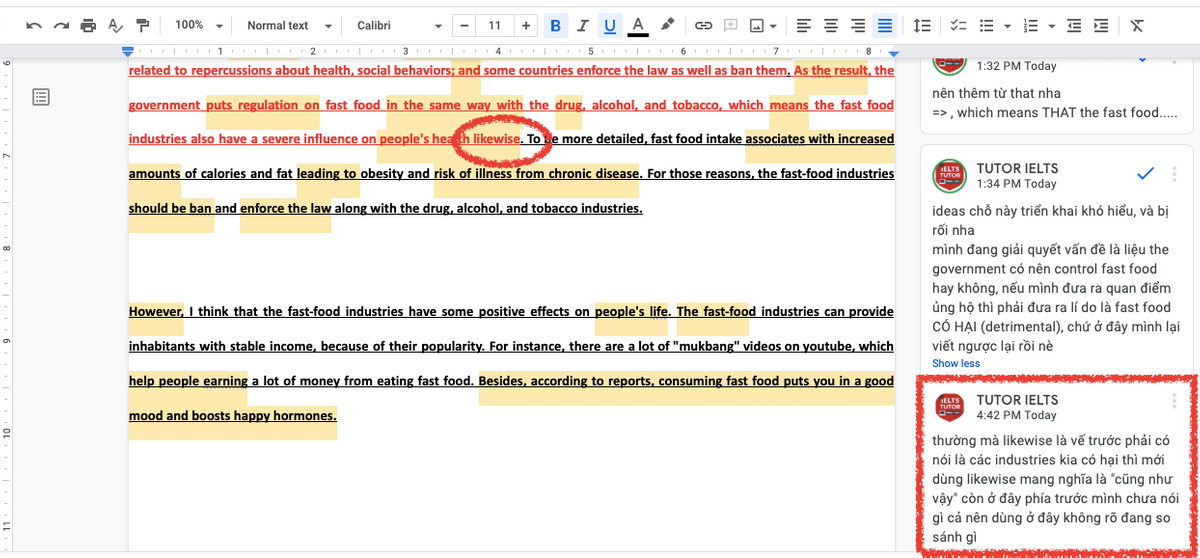1200x558 pixels.
Task: Set right alignment
Action: 858,25
